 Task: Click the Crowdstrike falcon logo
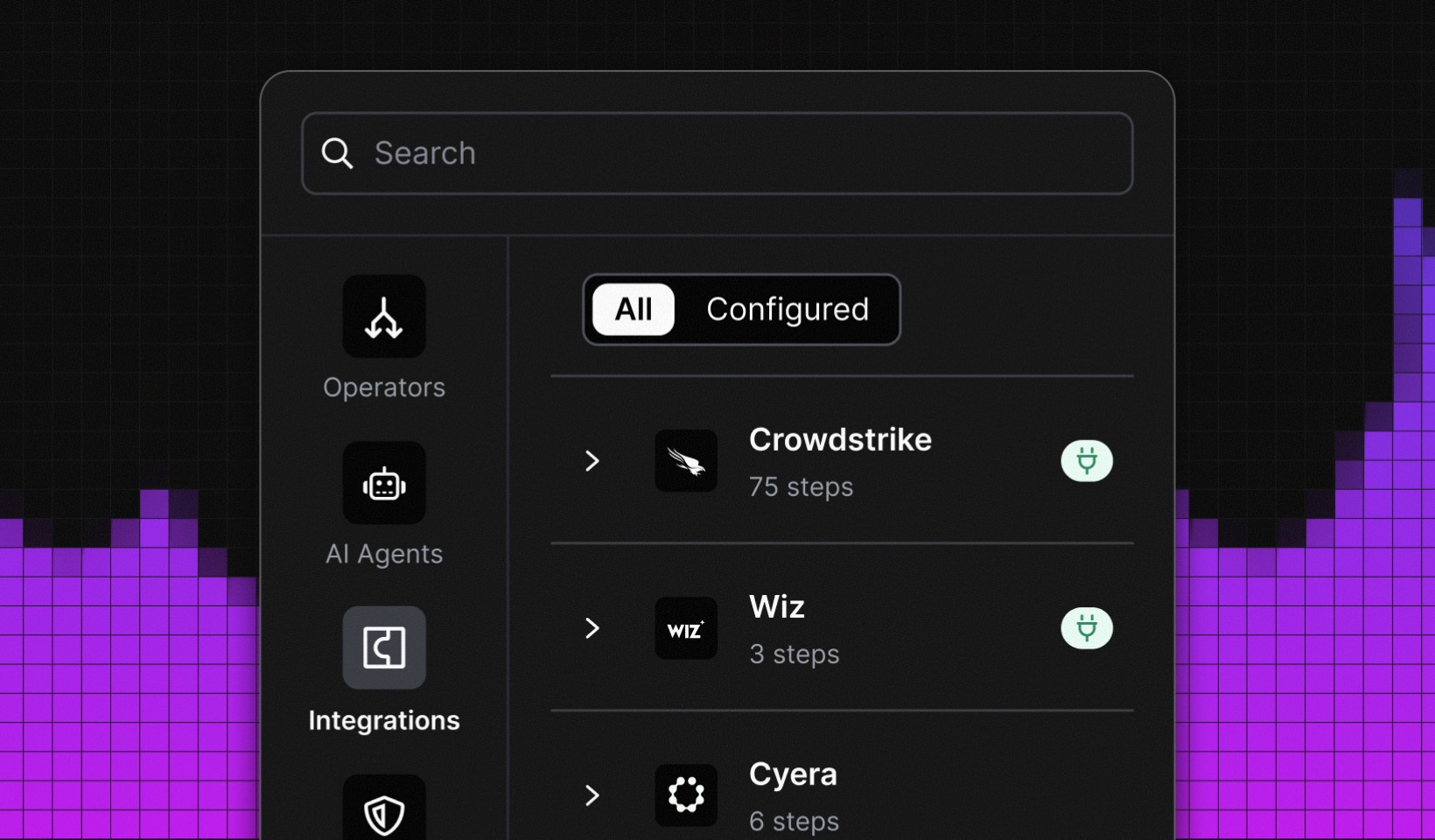[x=686, y=461]
